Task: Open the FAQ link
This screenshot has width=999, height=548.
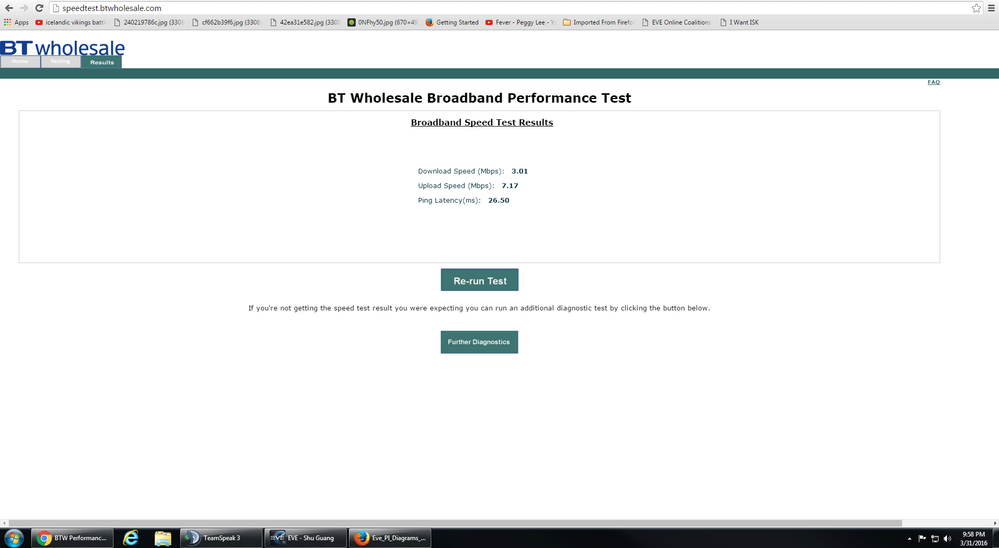Action: tap(933, 82)
